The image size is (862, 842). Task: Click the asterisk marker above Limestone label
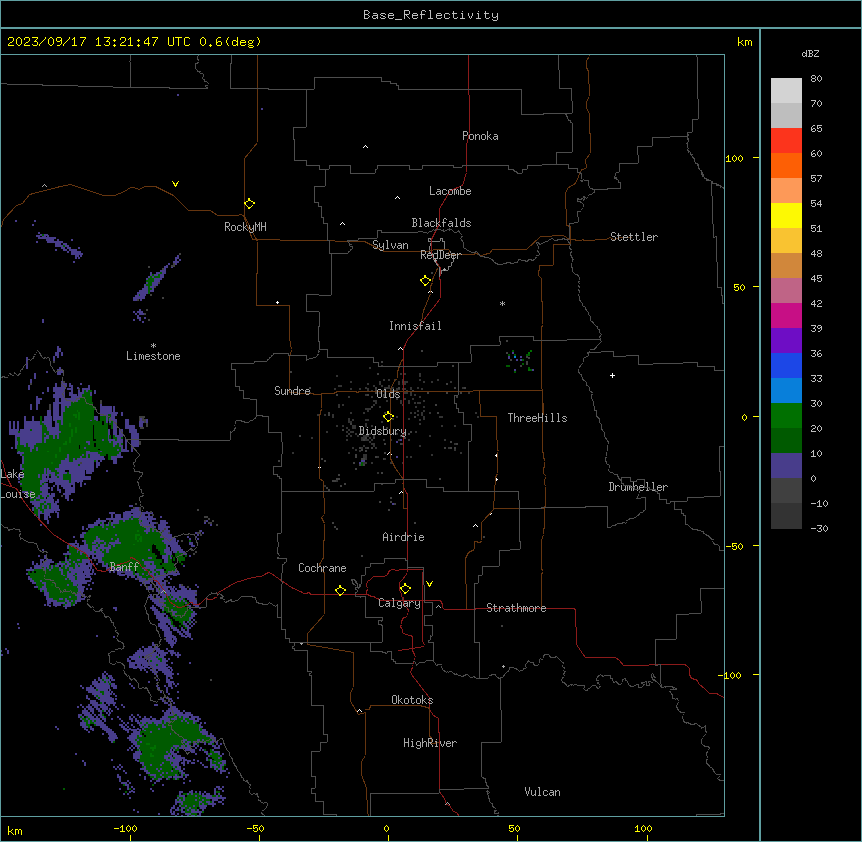coord(153,346)
